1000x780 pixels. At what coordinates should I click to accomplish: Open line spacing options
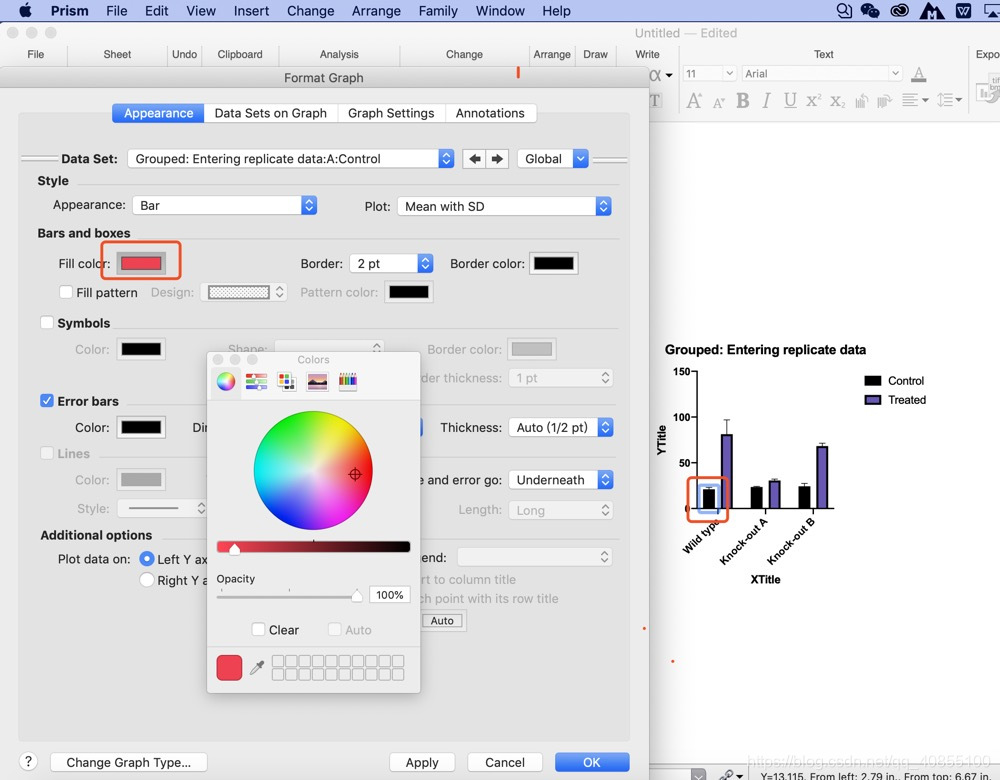tap(949, 100)
